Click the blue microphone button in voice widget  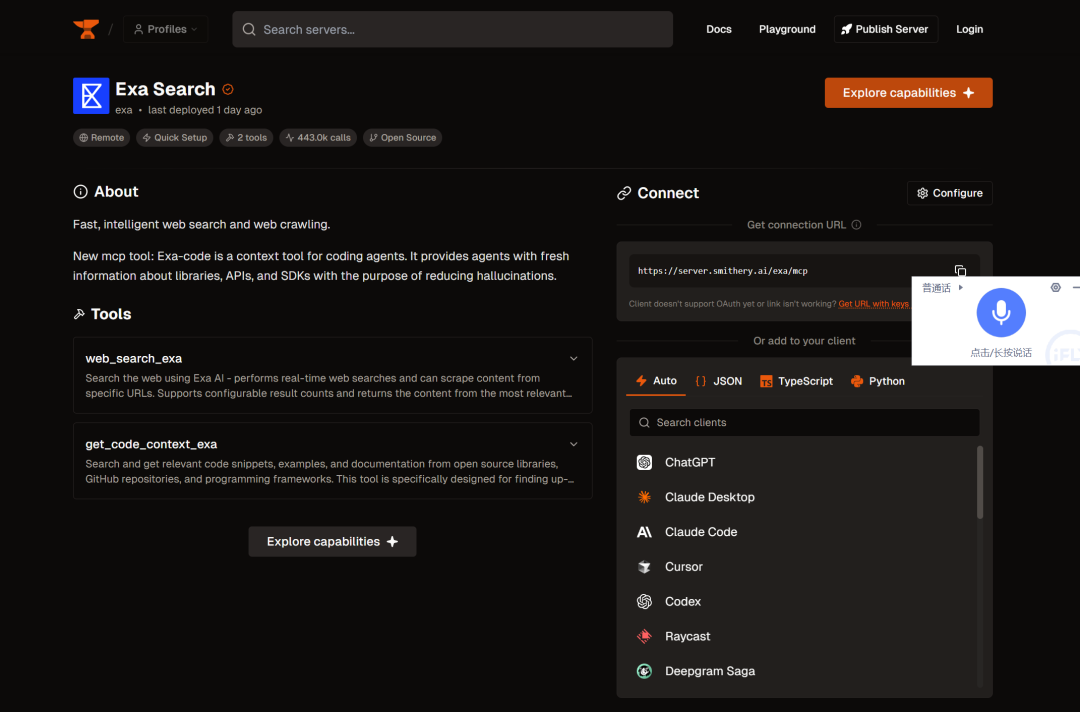pyautogui.click(x=1001, y=313)
